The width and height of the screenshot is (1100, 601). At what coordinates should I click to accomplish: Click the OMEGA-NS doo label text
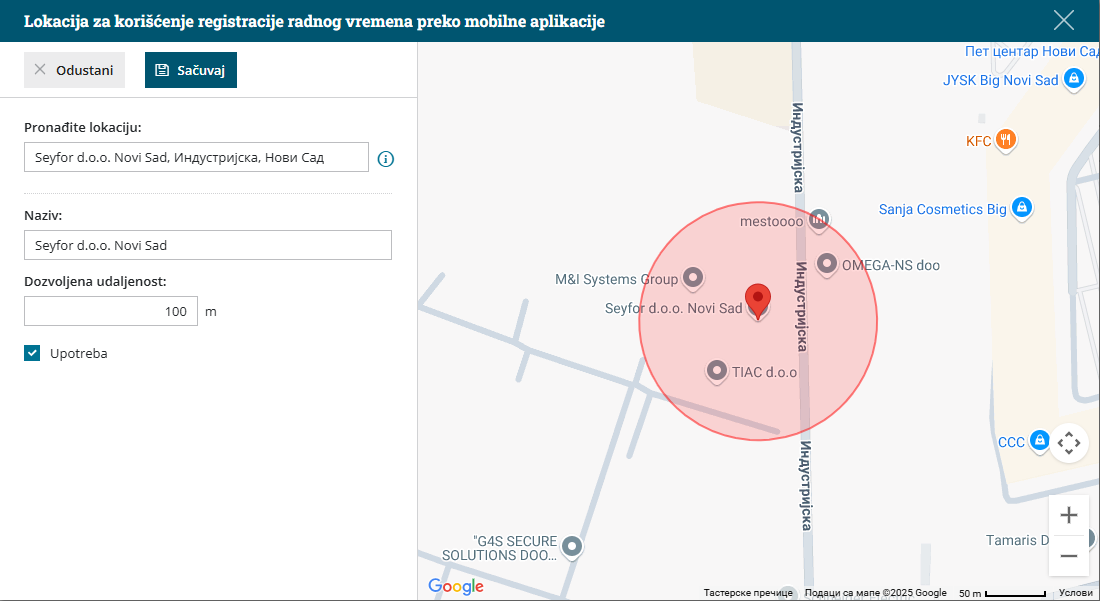coord(891,265)
